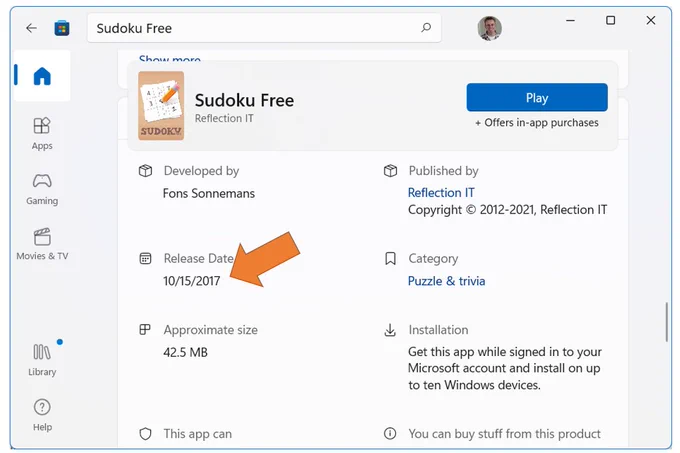The height and width of the screenshot is (453, 680).
Task: Go back with the arrow icon
Action: tap(31, 28)
